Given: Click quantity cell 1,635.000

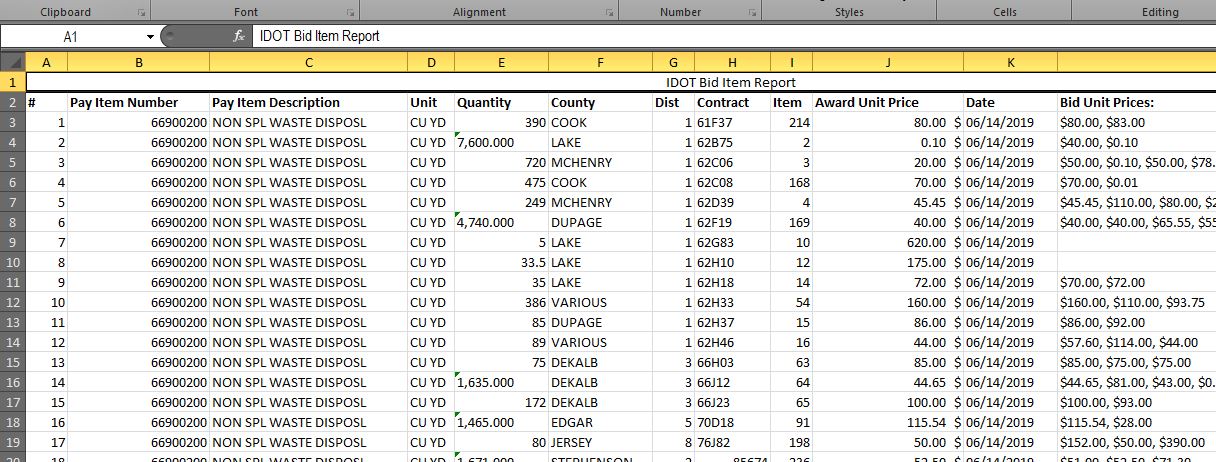Looking at the screenshot, I should 501,382.
